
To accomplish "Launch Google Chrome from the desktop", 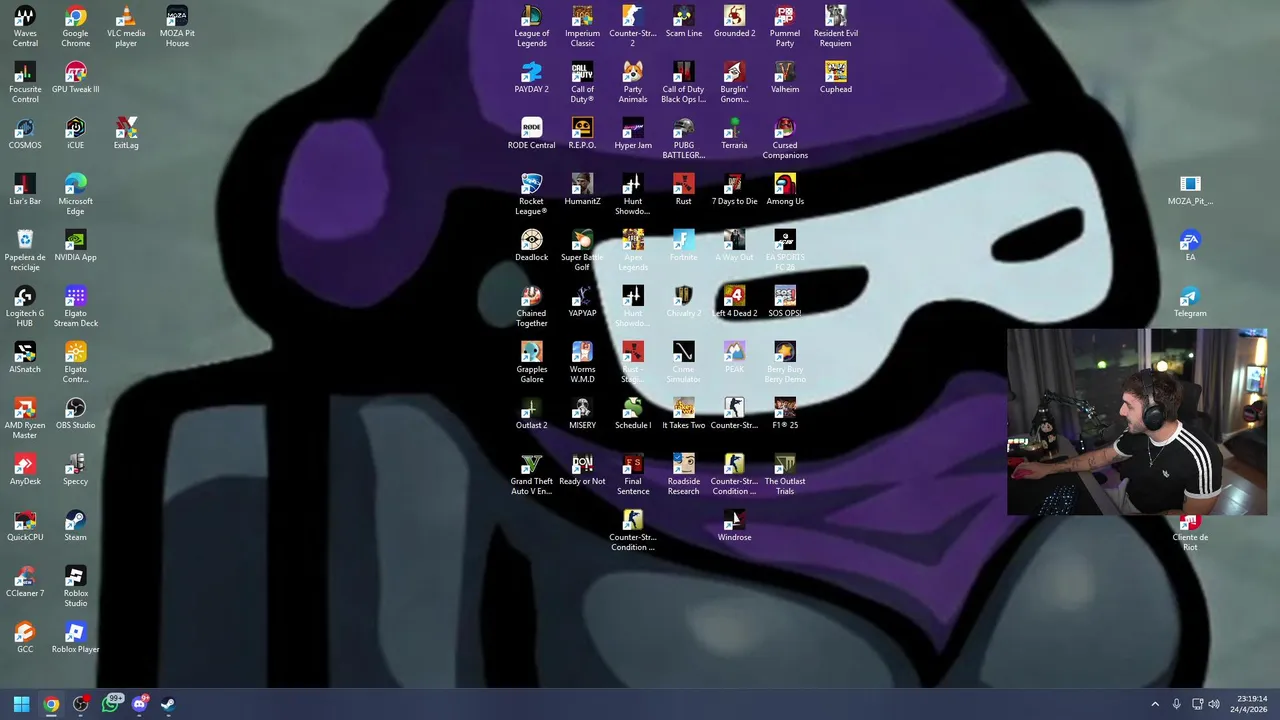I will tap(76, 26).
